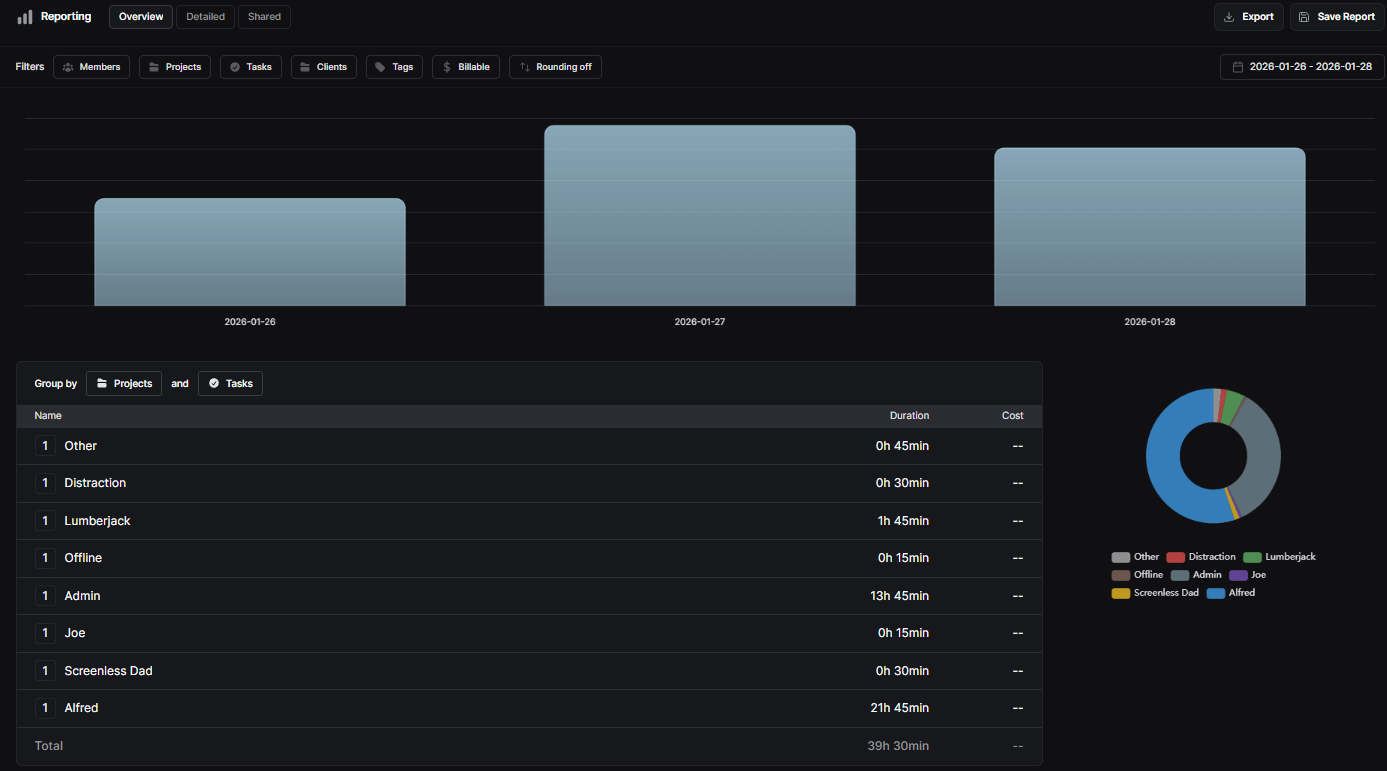This screenshot has width=1387, height=771.
Task: Expand the Other project row
Action: [45, 446]
